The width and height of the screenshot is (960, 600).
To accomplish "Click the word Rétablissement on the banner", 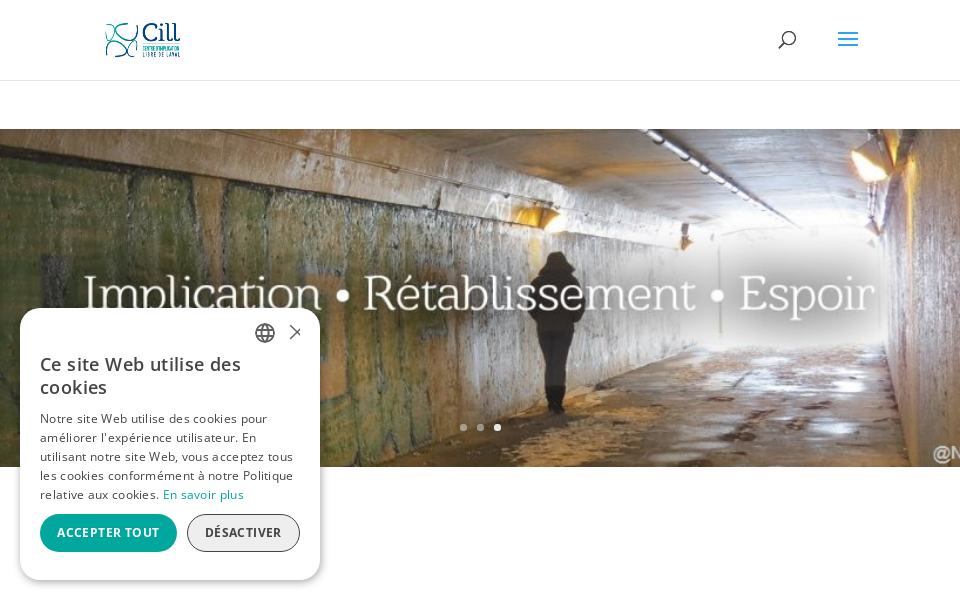I will [529, 293].
